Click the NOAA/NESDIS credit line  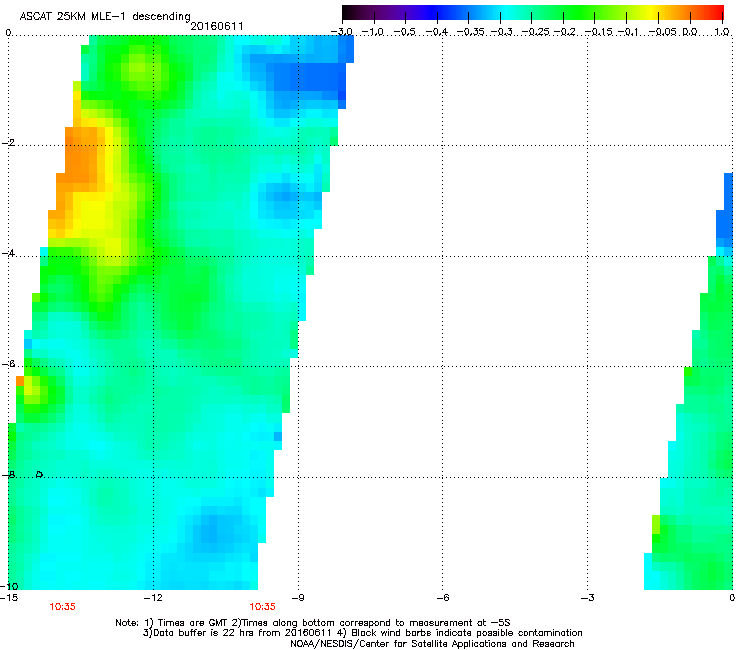(432, 644)
